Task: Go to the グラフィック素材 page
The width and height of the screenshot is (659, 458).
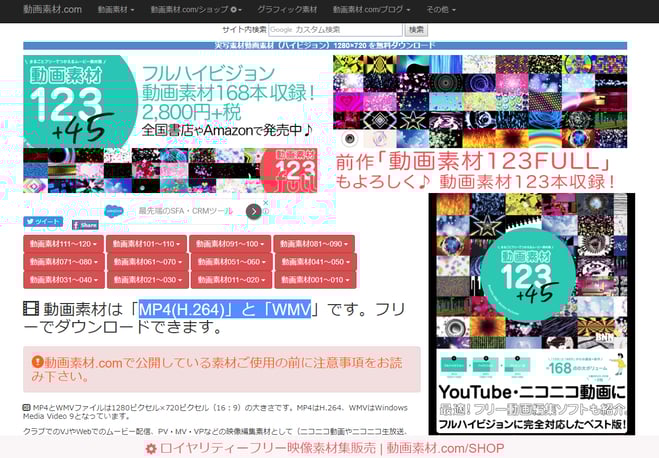Action: coord(287,9)
